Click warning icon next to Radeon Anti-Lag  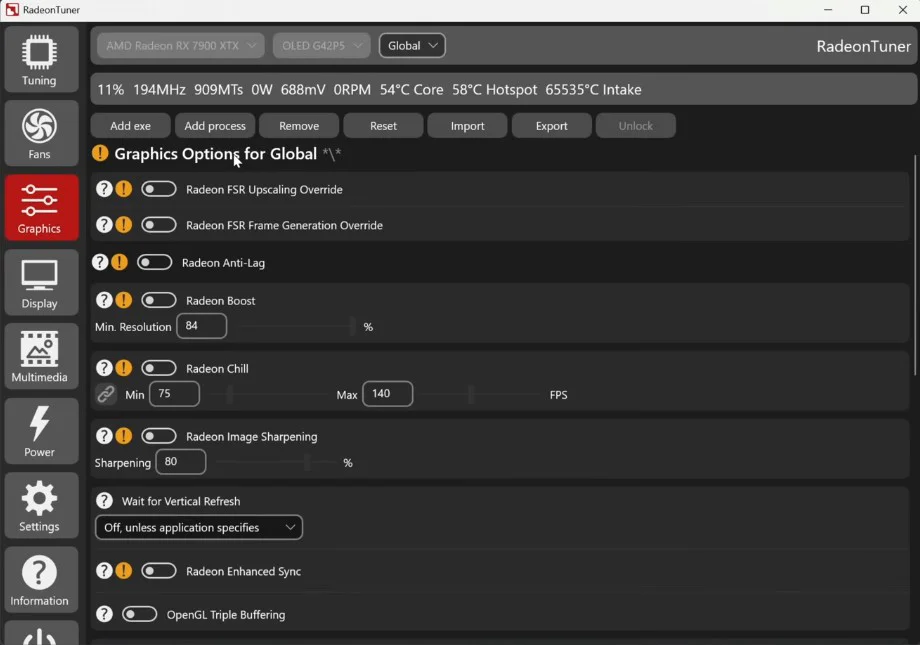pyautogui.click(x=119, y=263)
